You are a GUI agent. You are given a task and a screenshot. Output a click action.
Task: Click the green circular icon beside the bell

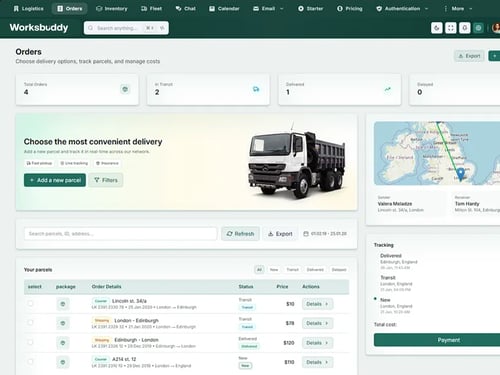pos(478,28)
